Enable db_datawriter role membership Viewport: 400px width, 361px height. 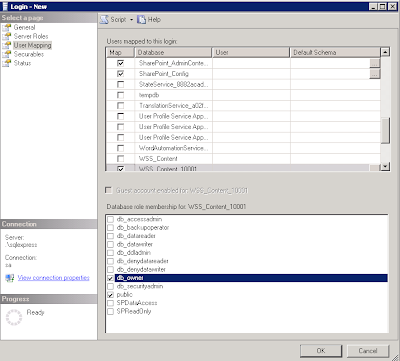coord(110,244)
